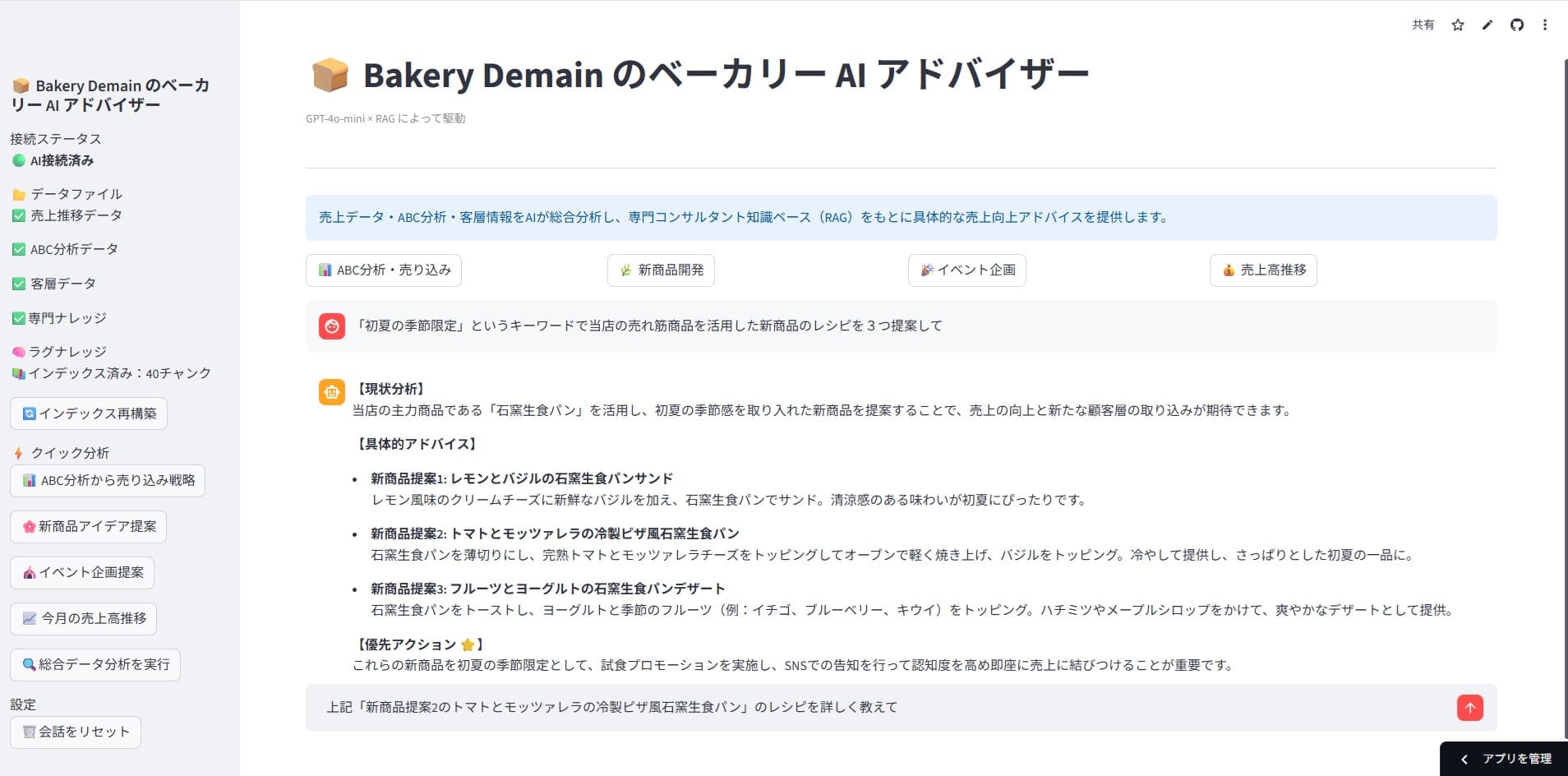The image size is (1568, 776).
Task: Open the three-dot main menu
Action: tap(1545, 25)
